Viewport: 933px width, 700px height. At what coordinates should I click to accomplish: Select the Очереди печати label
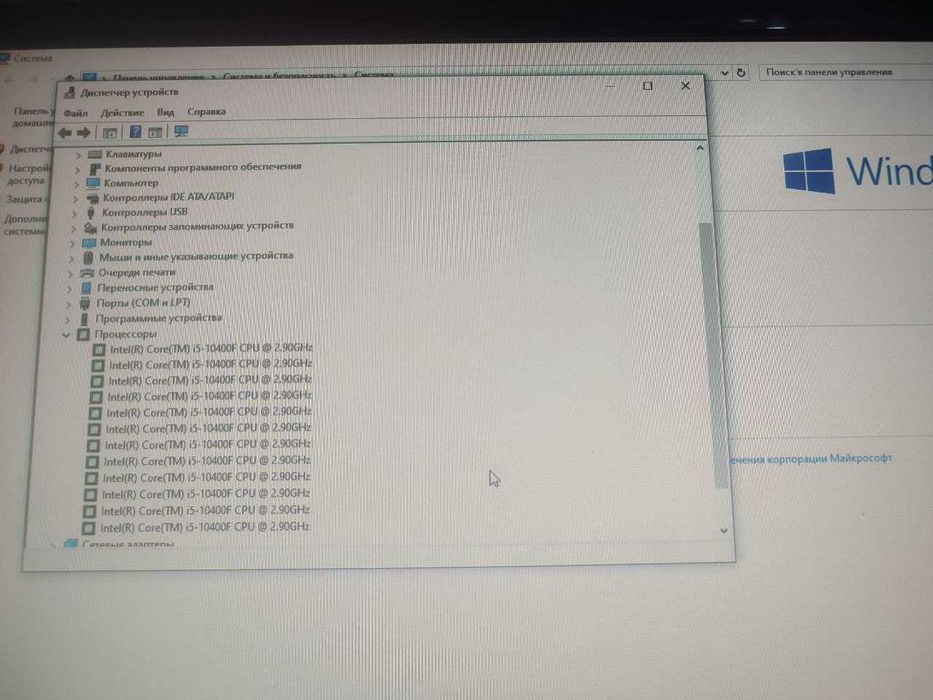point(137,273)
